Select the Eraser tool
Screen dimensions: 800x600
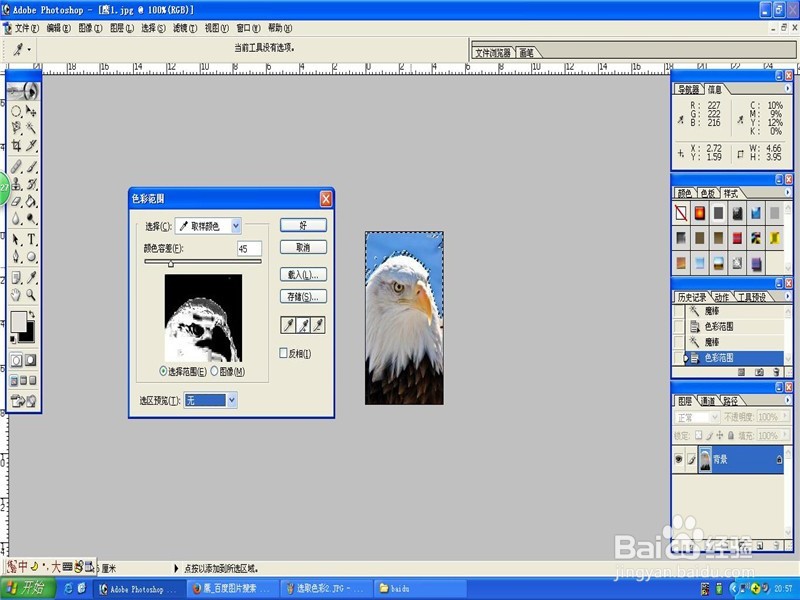pyautogui.click(x=16, y=201)
